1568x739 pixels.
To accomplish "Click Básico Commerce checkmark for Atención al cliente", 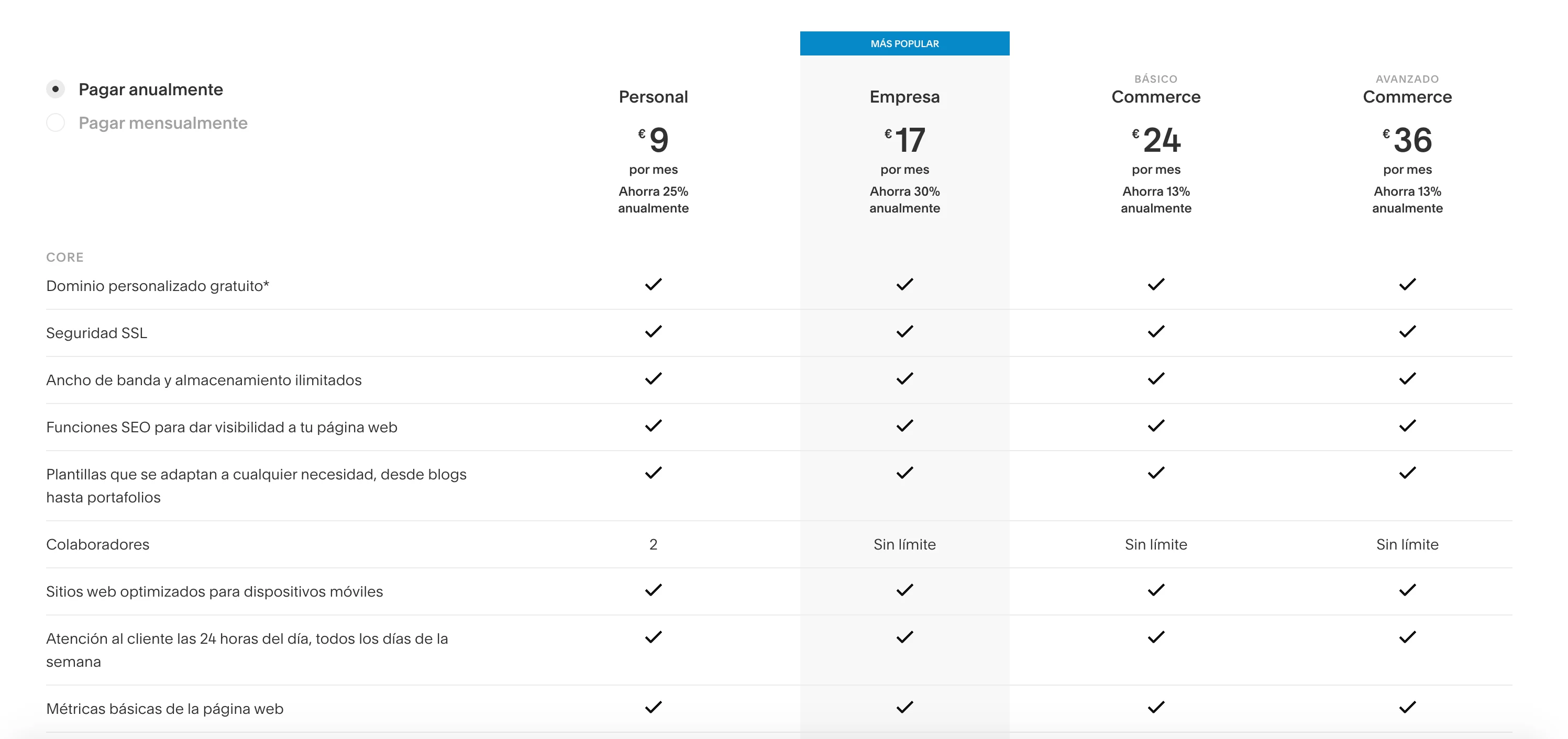I will pos(1156,637).
